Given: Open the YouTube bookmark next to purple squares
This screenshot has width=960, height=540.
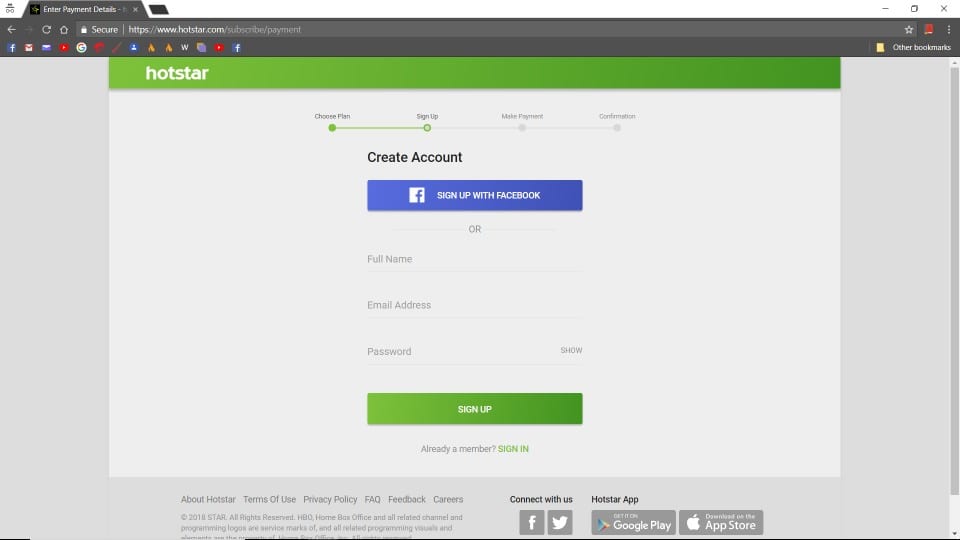Looking at the screenshot, I should [x=219, y=47].
